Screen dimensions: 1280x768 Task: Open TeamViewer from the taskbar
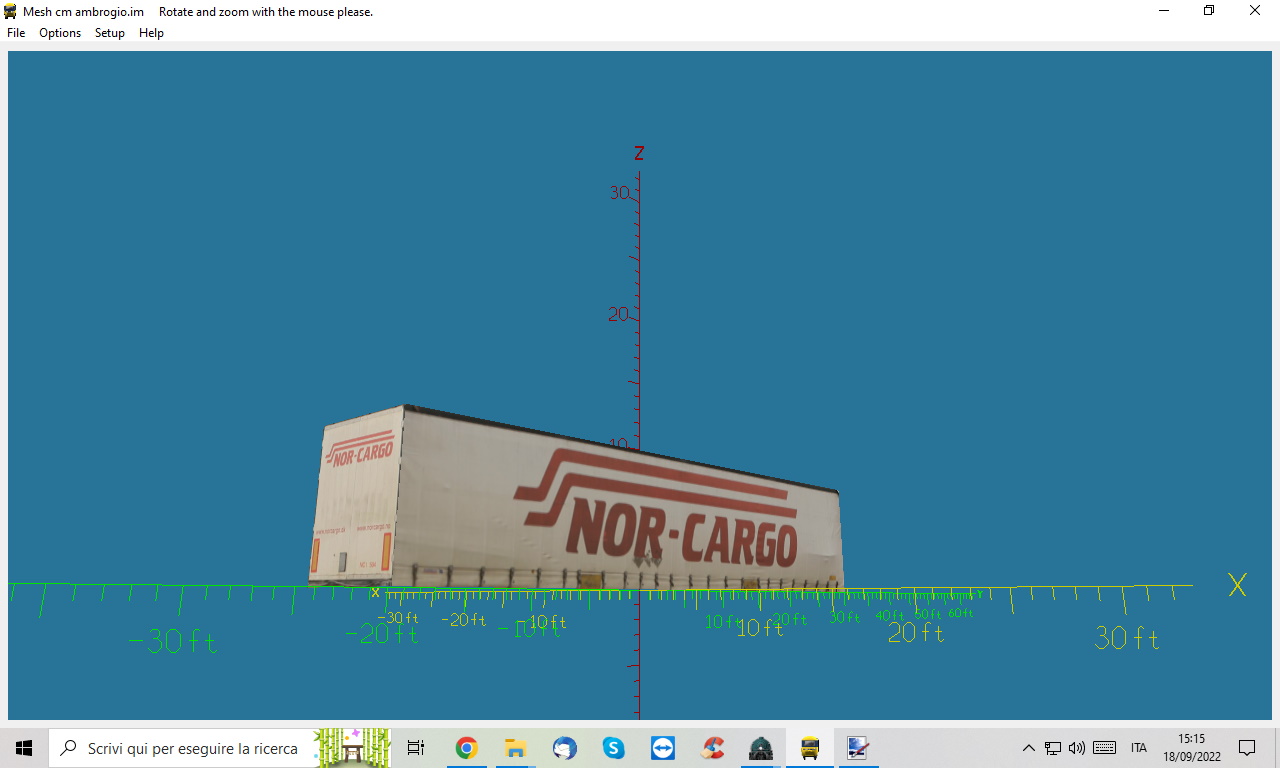tap(662, 748)
